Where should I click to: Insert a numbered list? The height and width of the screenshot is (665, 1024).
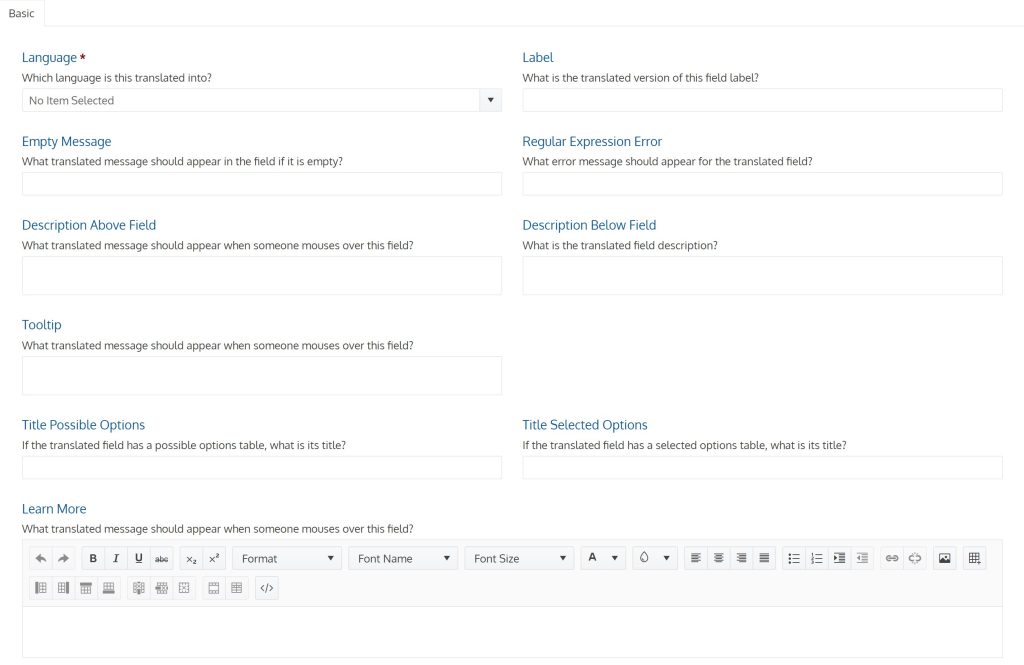pyautogui.click(x=816, y=559)
